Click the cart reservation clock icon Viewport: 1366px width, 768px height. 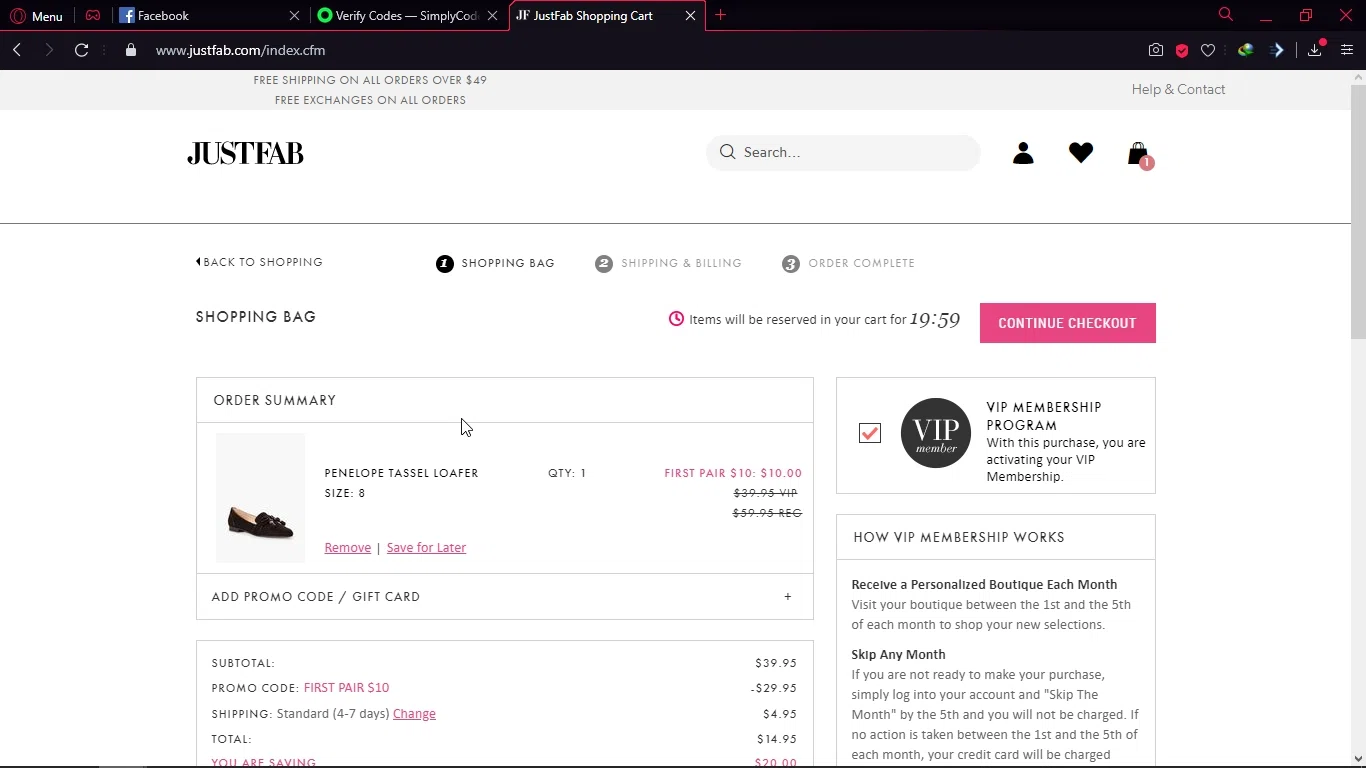pyautogui.click(x=676, y=319)
